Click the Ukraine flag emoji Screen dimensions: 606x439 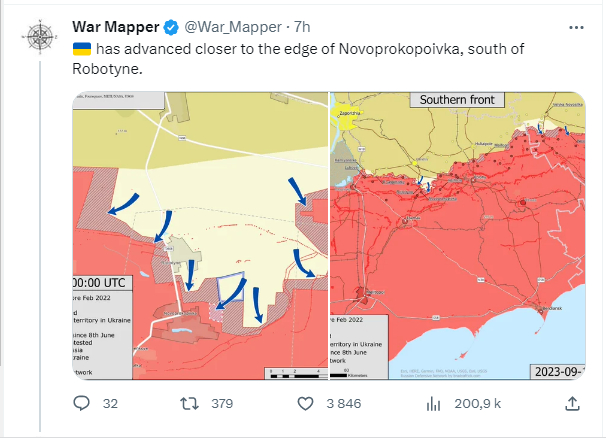pyautogui.click(x=82, y=49)
